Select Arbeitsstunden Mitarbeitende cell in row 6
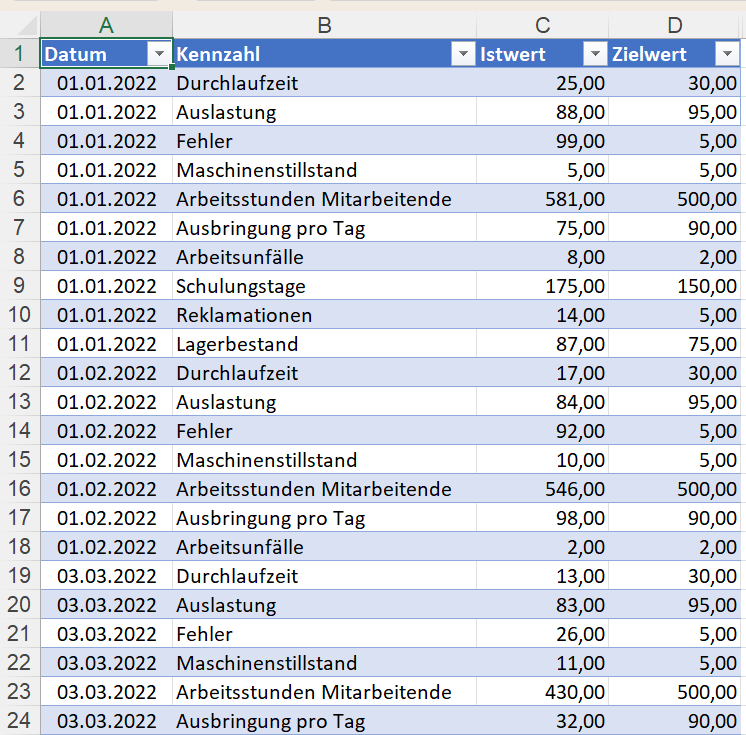 point(324,199)
